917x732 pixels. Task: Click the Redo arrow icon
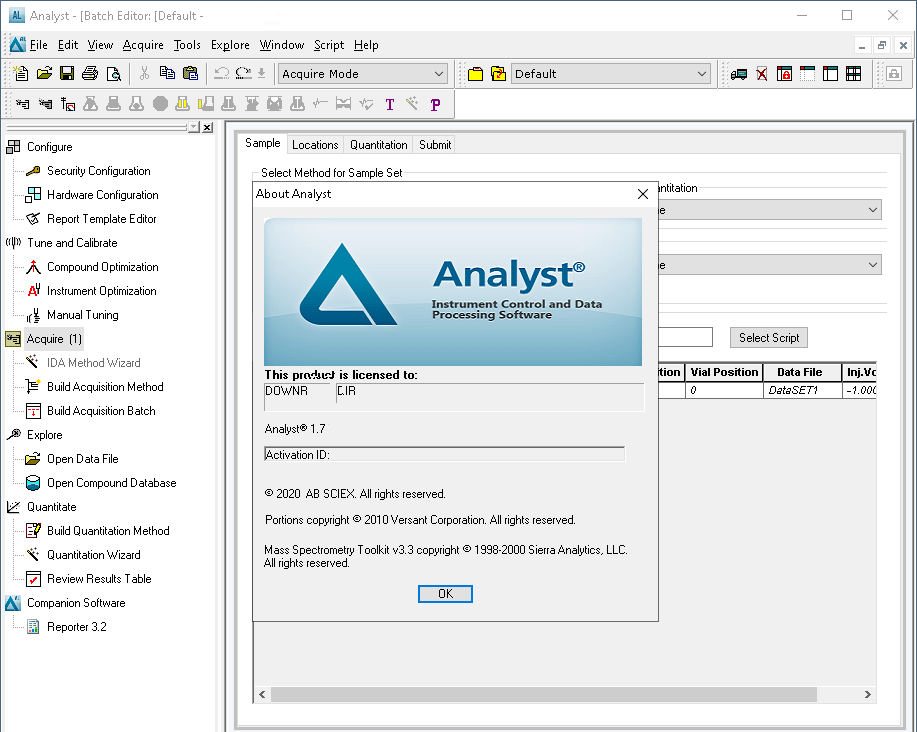pos(243,74)
